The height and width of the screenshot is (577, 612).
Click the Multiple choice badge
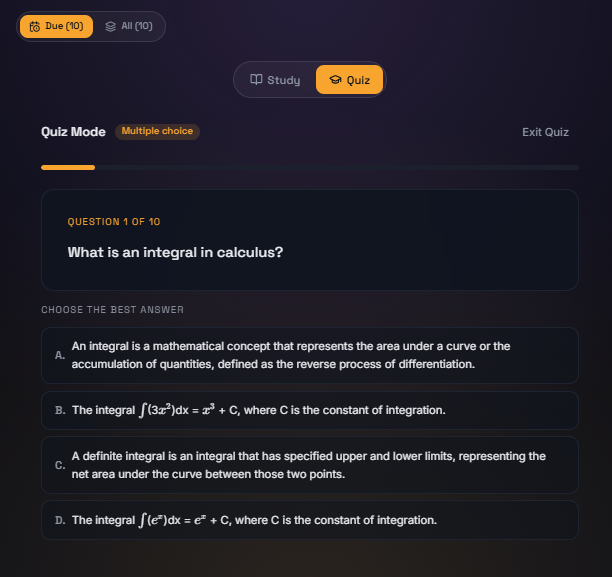157,131
